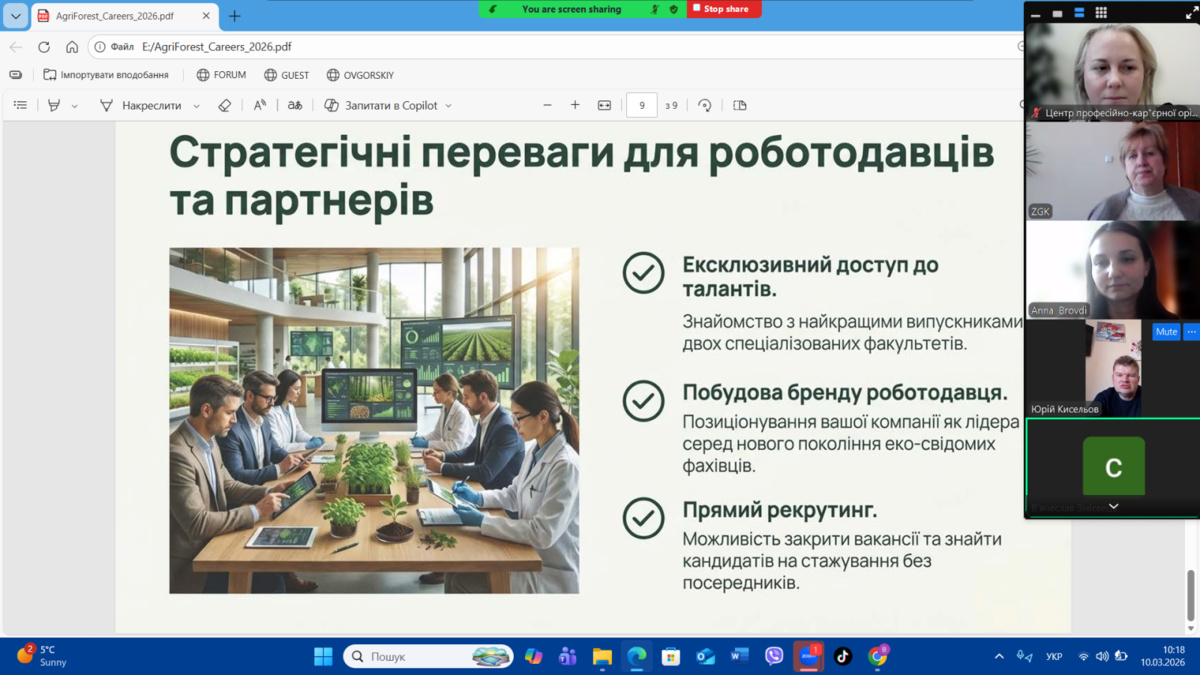
Task: Expand the highlighter options dropdown
Action: click(x=75, y=105)
